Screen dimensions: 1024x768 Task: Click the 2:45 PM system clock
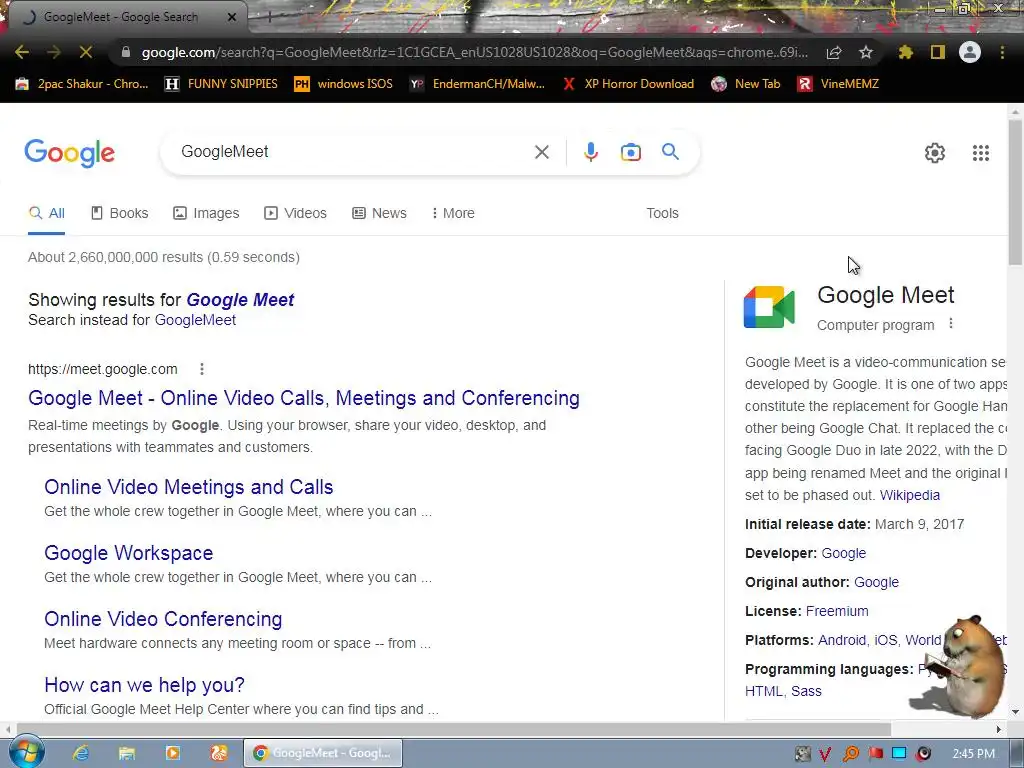pos(974,753)
